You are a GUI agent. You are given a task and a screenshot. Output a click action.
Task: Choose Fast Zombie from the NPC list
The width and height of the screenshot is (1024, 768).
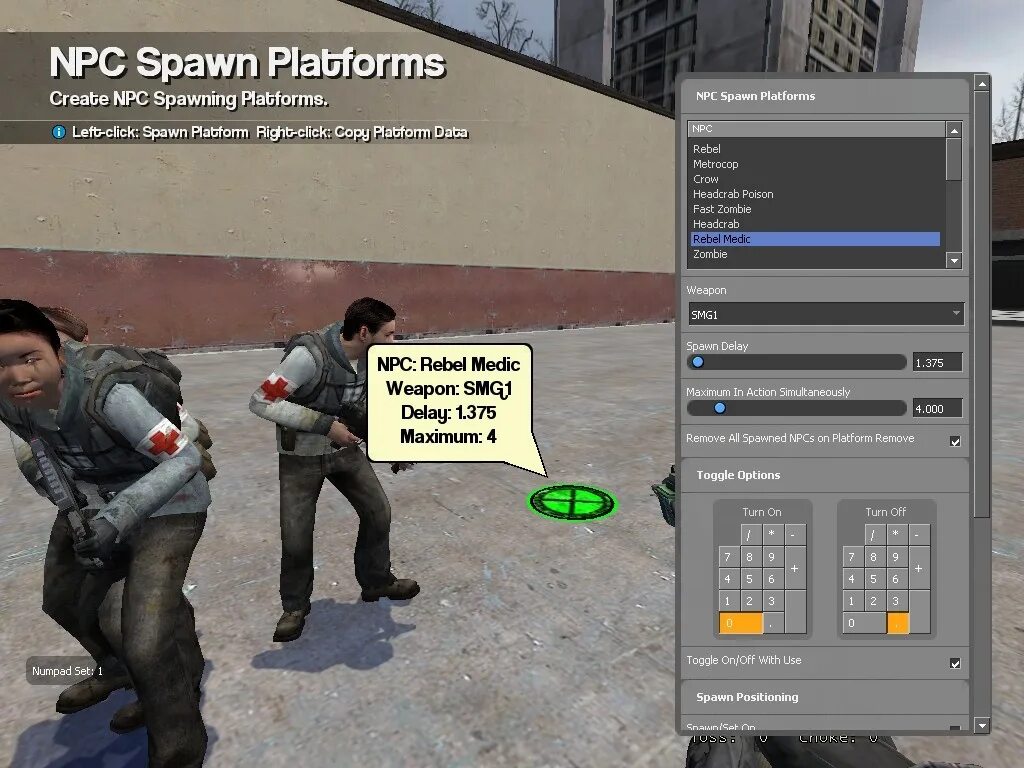tap(815, 209)
